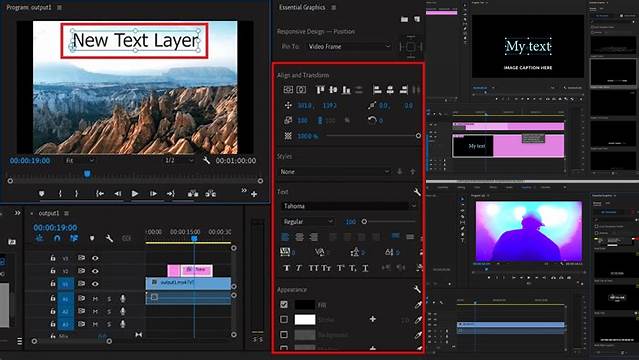
Task: Open Timeline display settings wrench
Action: point(109,238)
